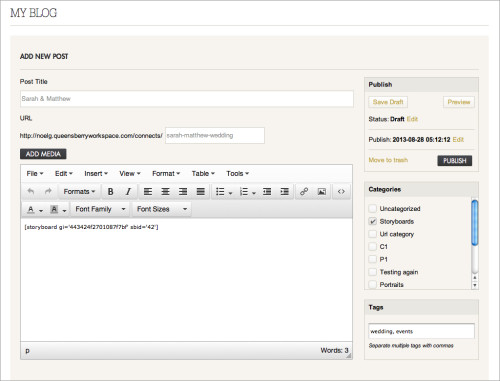Check the Uncategorized category
The image size is (500, 381).
click(x=372, y=208)
